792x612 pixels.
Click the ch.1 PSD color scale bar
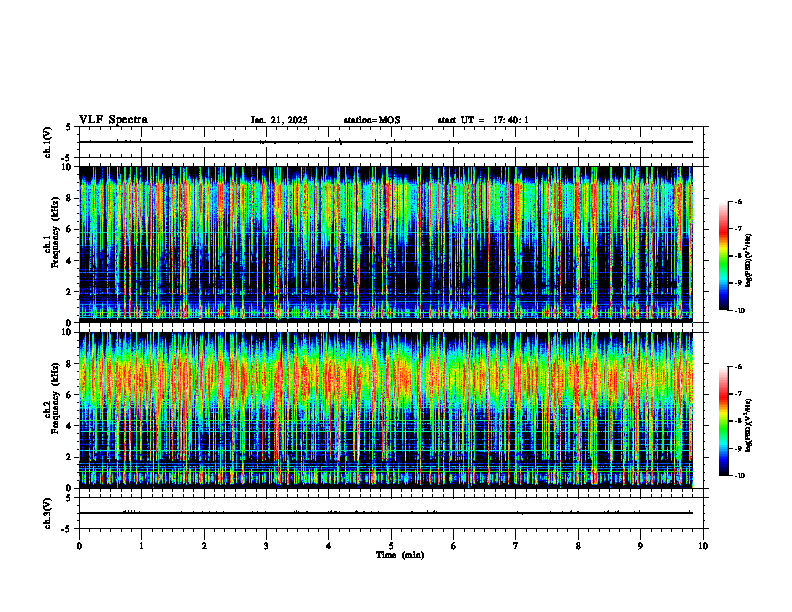coord(723,256)
